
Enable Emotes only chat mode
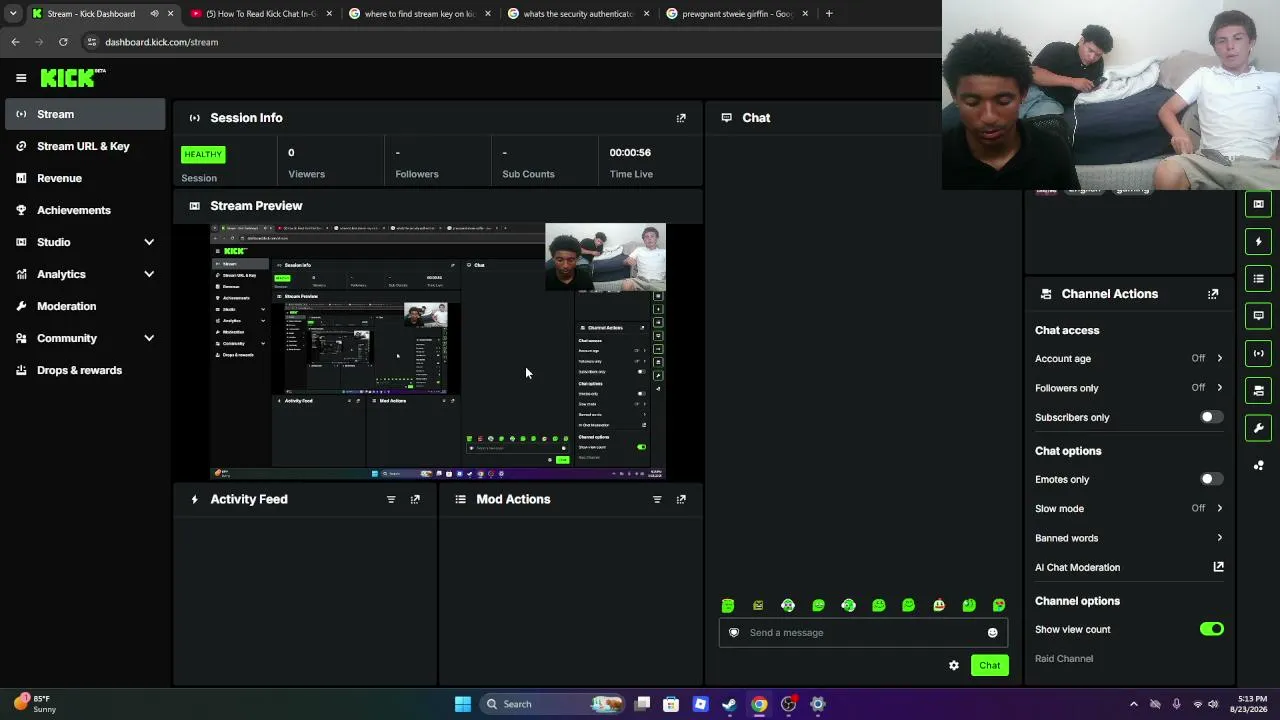tap(1211, 479)
